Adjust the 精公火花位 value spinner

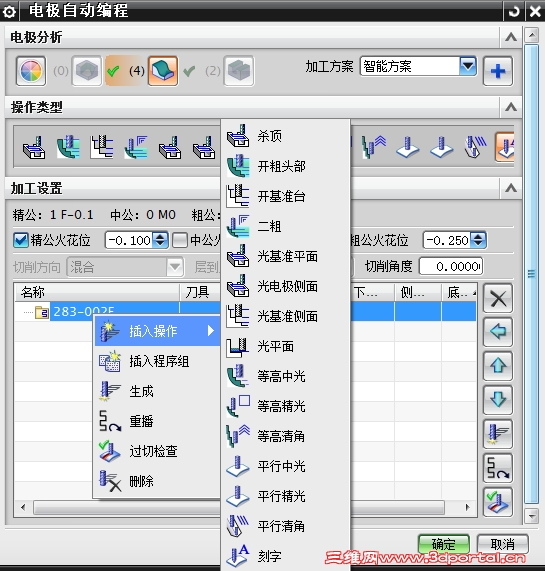point(160,240)
